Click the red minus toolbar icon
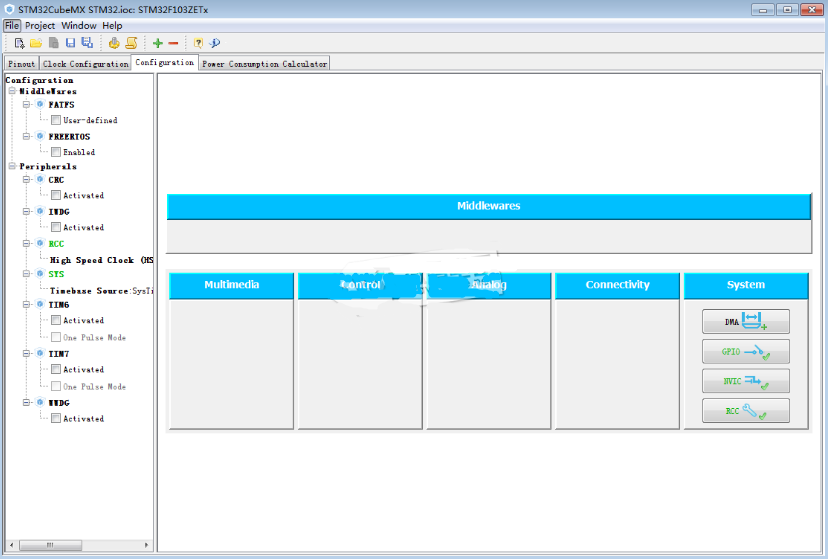This screenshot has height=559, width=828. [x=173, y=43]
